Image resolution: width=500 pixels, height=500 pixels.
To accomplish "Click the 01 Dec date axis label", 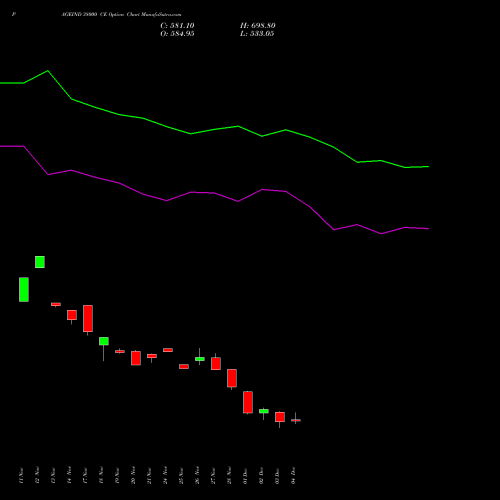I will [245, 475].
